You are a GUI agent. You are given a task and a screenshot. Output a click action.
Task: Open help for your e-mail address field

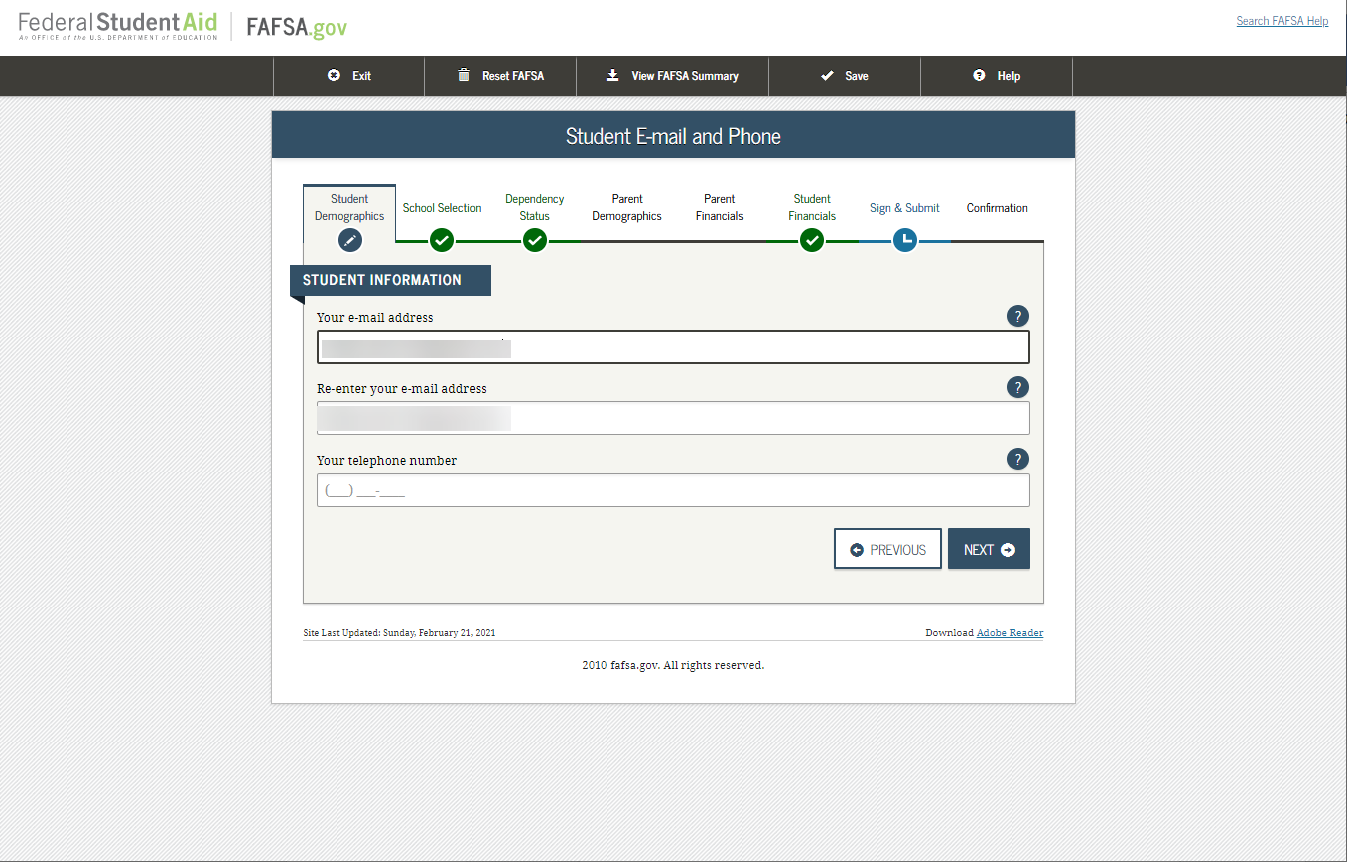(1017, 316)
